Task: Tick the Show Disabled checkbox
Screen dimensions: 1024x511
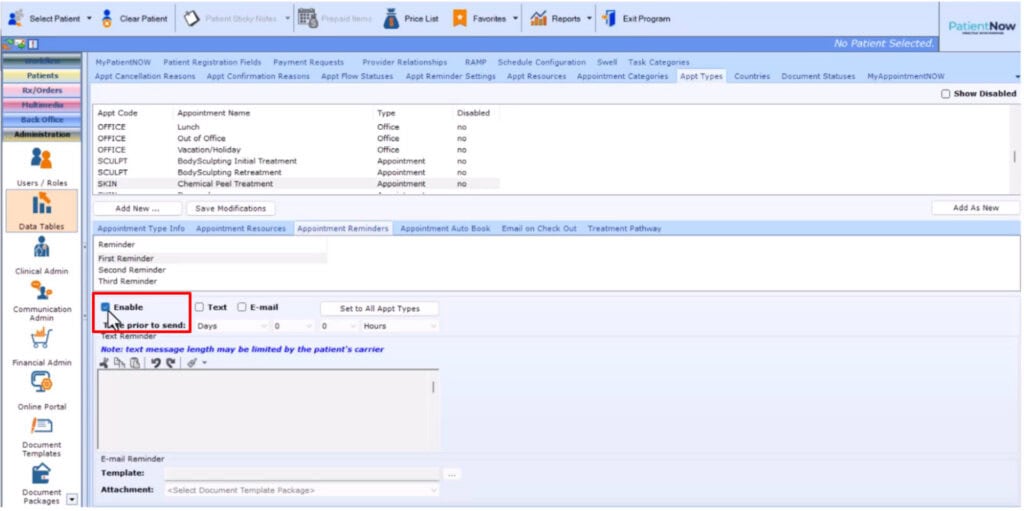Action: [946, 94]
